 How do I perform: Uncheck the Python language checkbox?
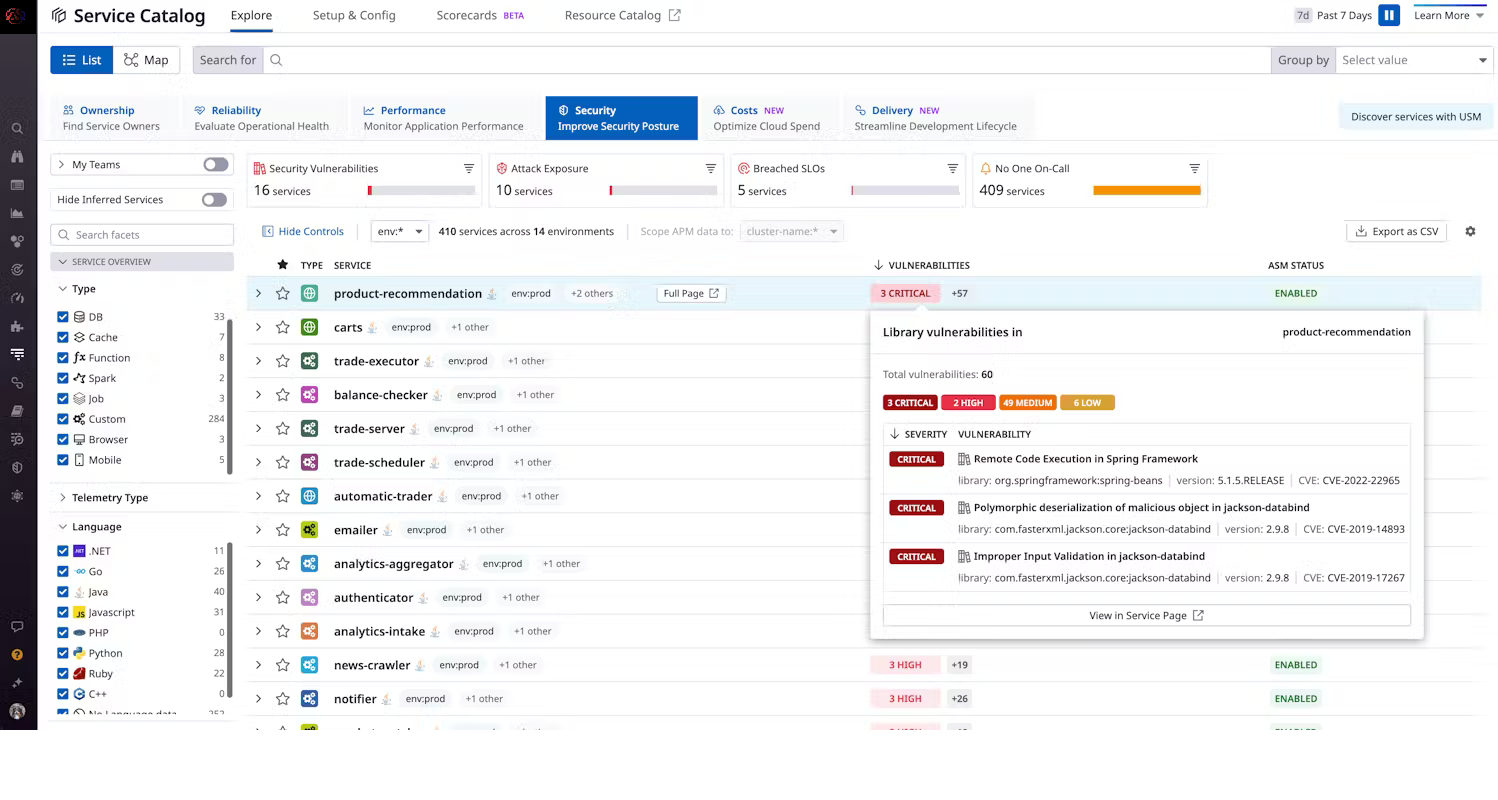point(63,653)
